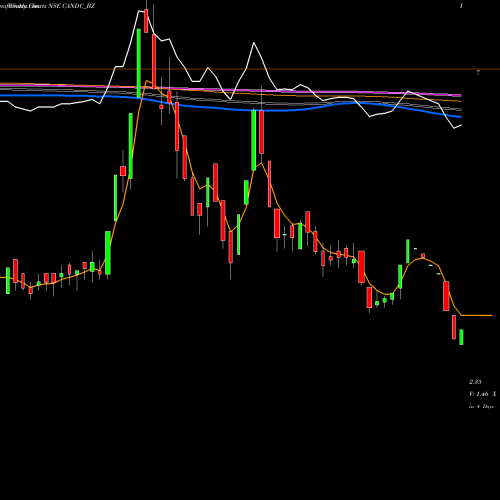Click the "2.35" price value
Image resolution: width=500 pixels, height=500 pixels.
click(475, 382)
